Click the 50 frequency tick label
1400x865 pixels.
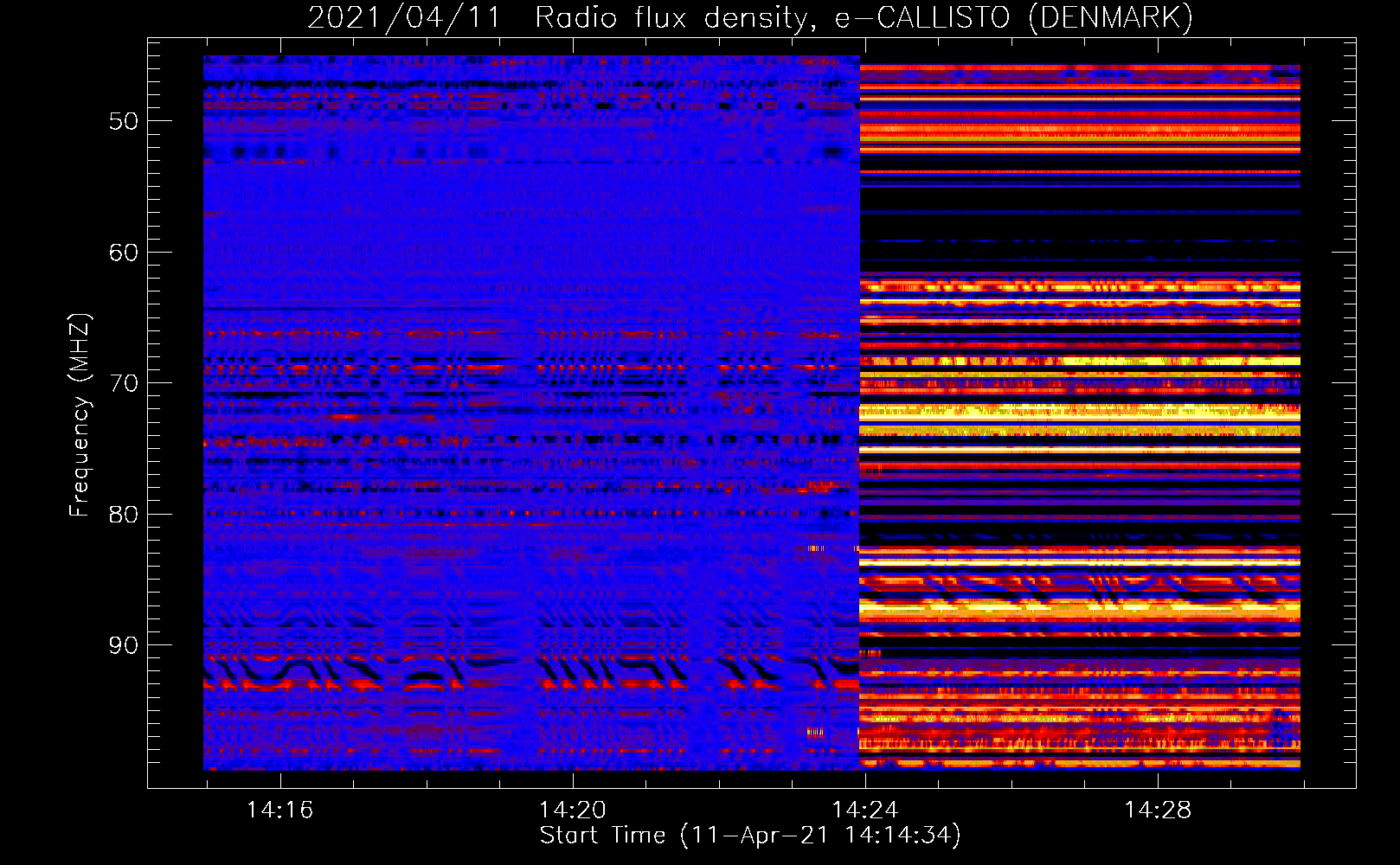tap(124, 121)
